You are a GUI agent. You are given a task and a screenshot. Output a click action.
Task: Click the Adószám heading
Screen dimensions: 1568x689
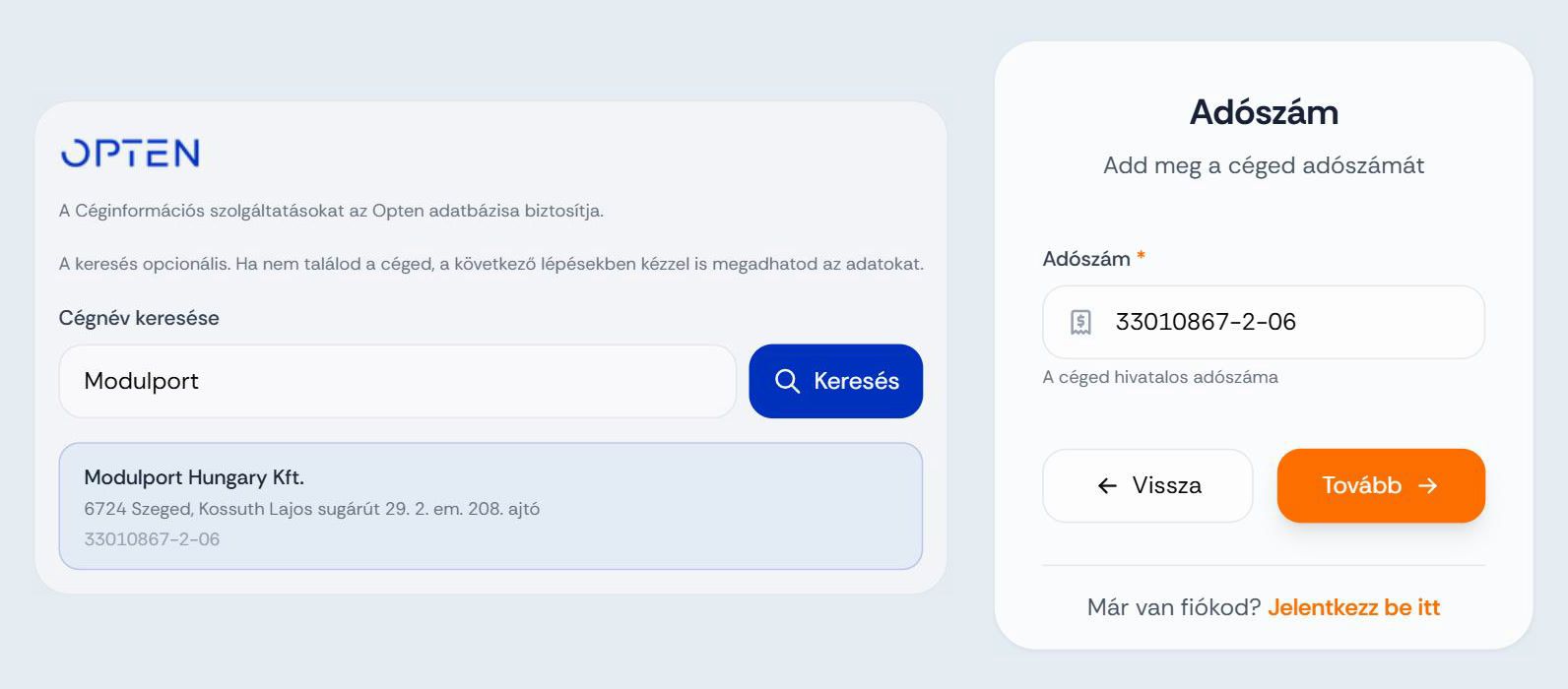[1264, 112]
